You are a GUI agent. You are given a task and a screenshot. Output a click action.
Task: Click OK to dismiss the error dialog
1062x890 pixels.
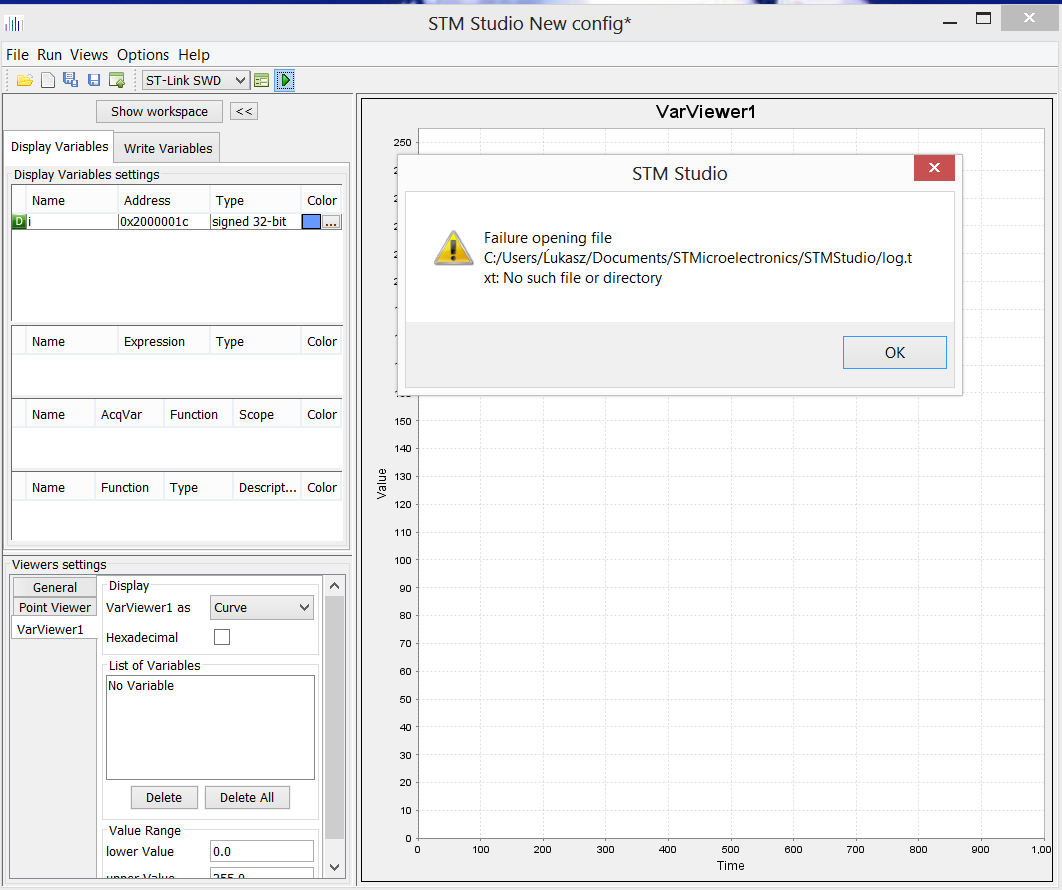(x=894, y=352)
